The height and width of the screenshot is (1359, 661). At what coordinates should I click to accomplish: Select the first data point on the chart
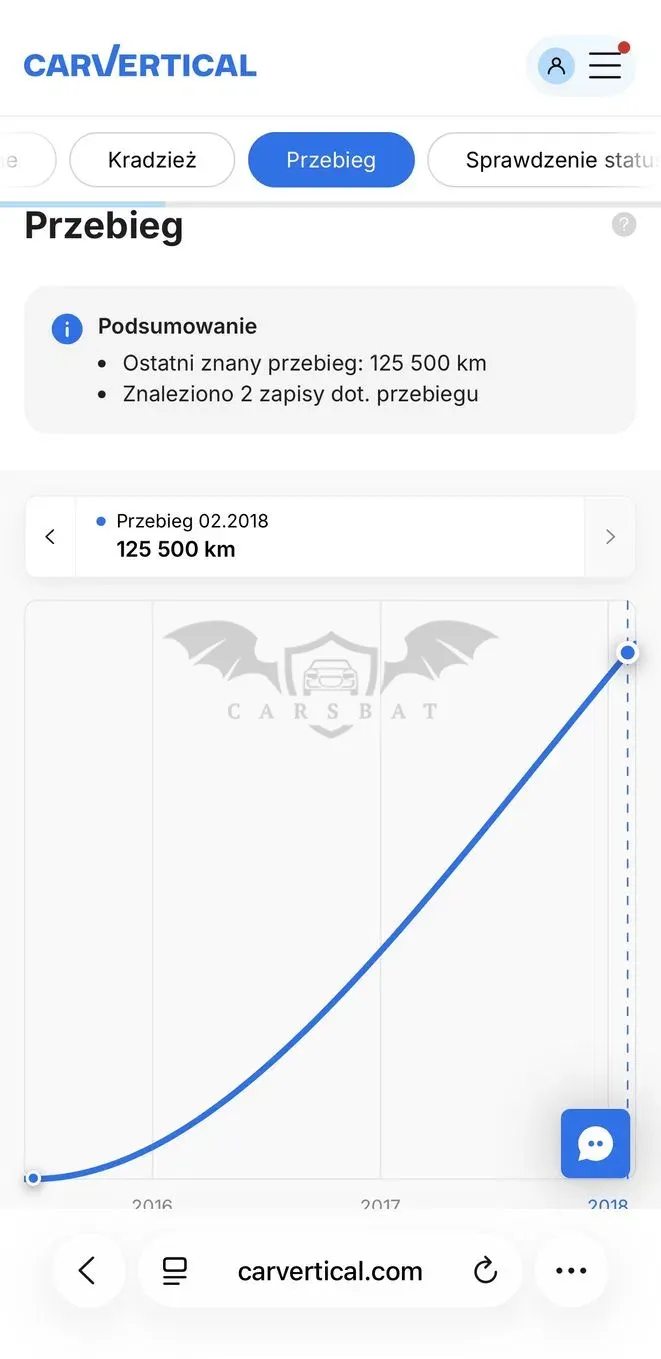(33, 1178)
